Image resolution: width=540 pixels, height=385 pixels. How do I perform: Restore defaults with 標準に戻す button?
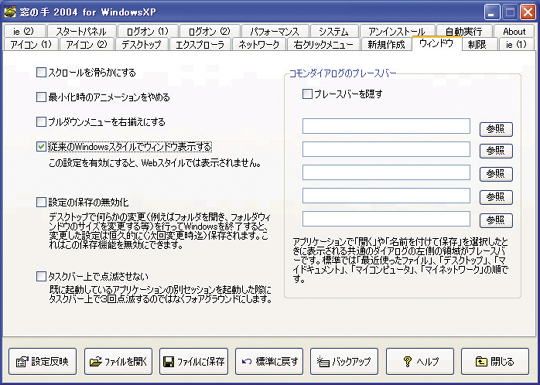[x=269, y=361]
